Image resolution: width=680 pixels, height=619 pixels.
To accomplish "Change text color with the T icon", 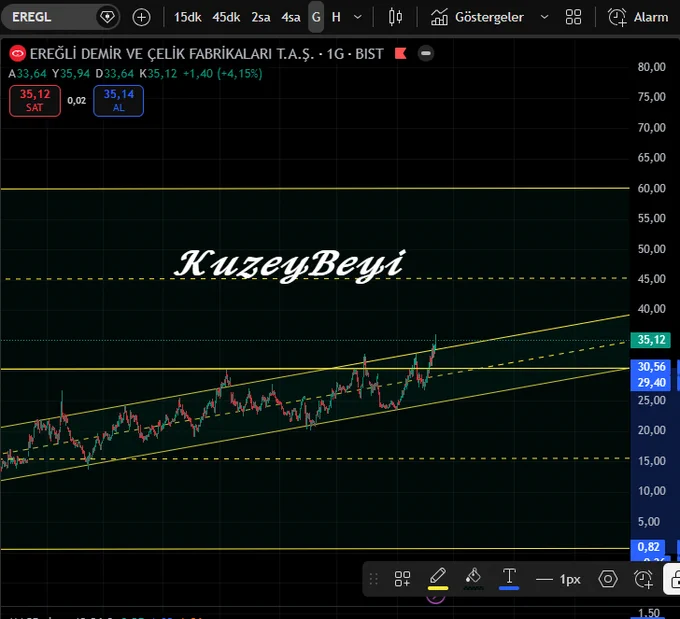I will pos(509,578).
